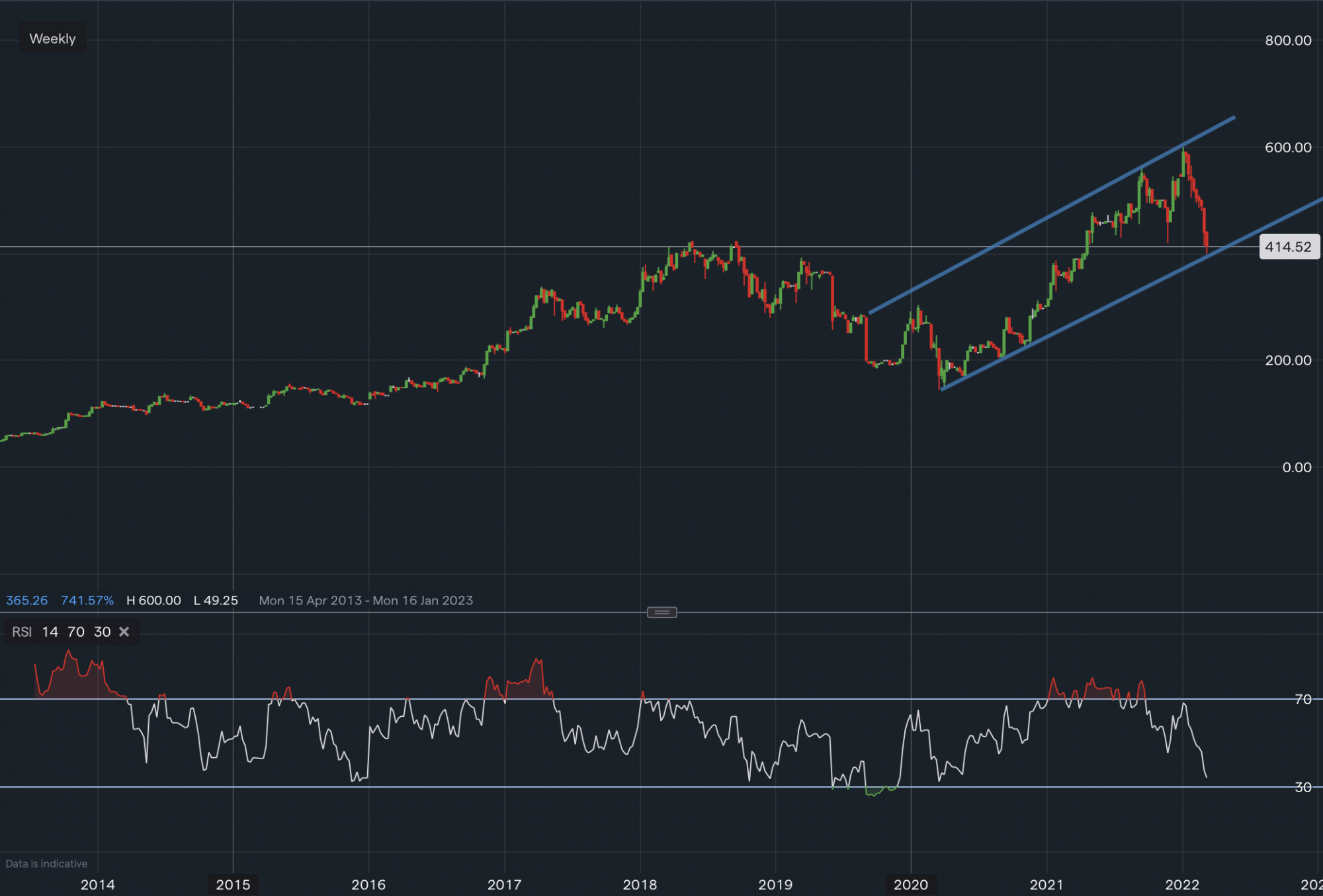The width and height of the screenshot is (1323, 896).
Task: Open the Weekly timeframe selector
Action: [52, 39]
